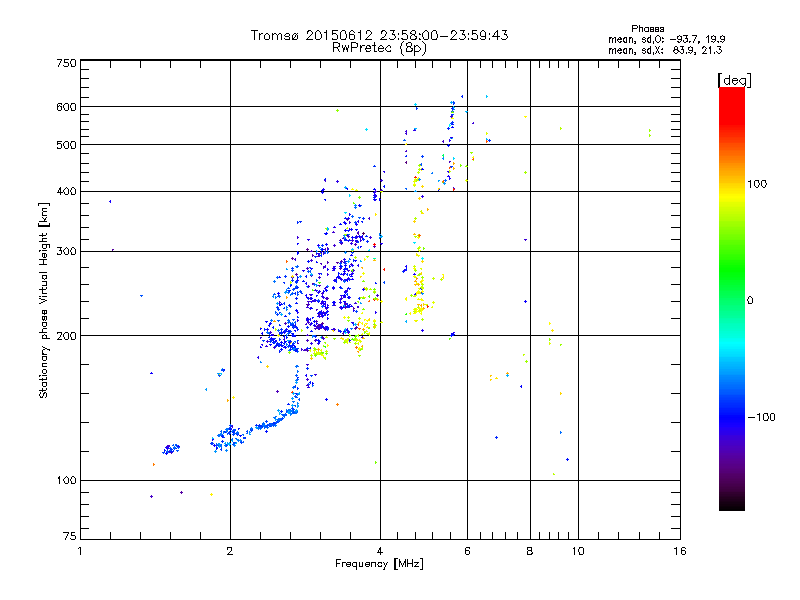Click the plot title 'Tromsø 20150612 23:58:00-23:59:43'
800x600 pixels.
pos(379,35)
